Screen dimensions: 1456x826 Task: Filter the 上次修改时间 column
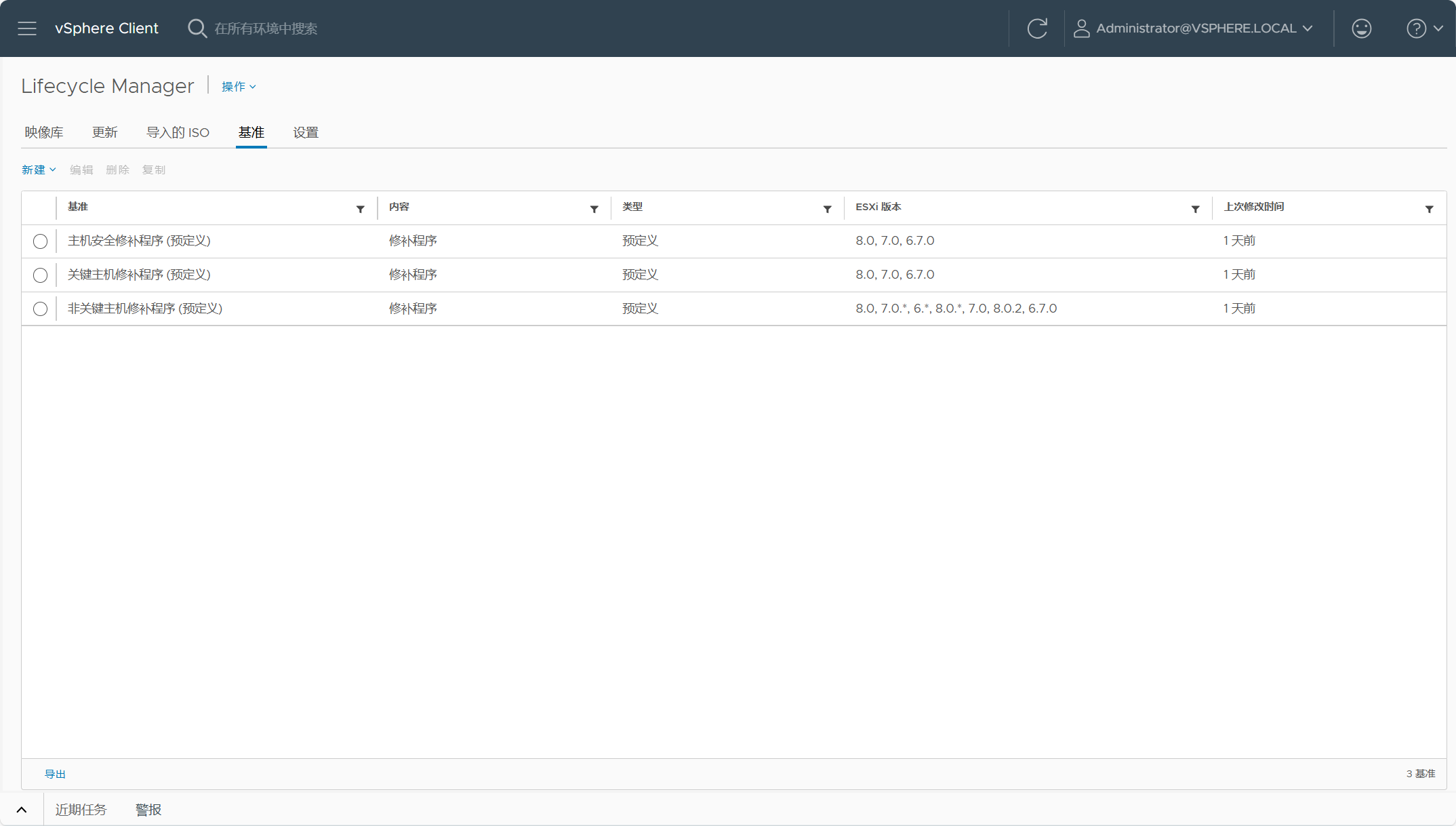1430,209
